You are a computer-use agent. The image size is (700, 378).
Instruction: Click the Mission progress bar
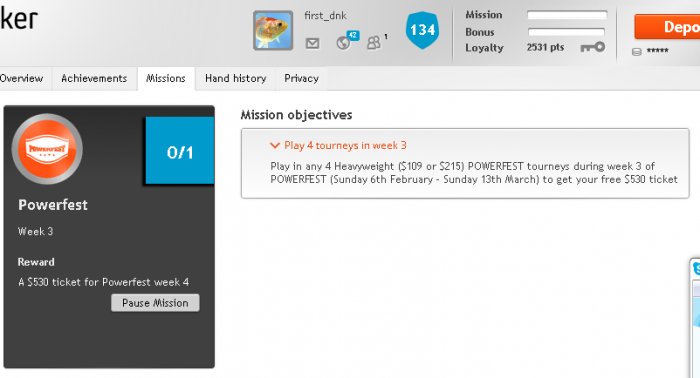(x=567, y=15)
